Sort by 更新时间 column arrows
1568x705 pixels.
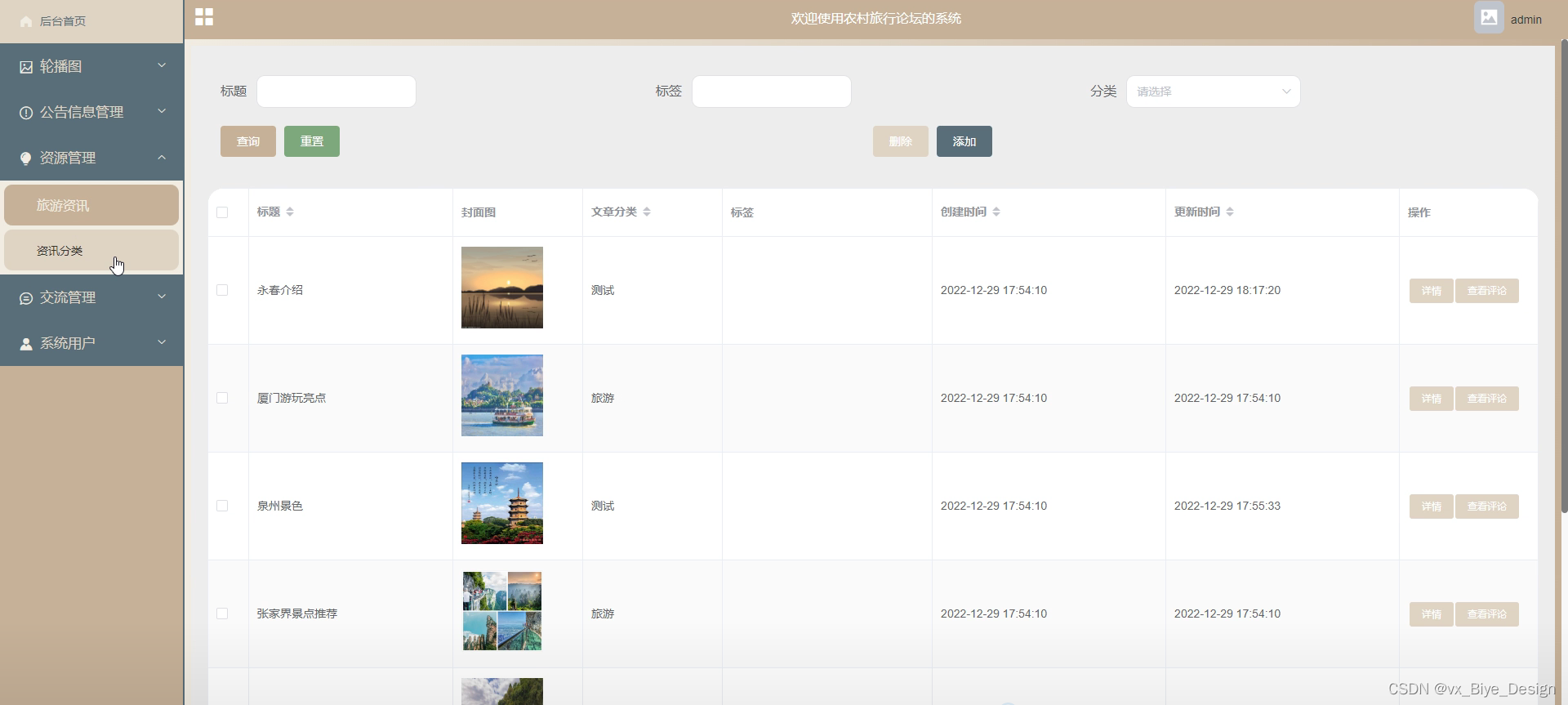(1230, 212)
